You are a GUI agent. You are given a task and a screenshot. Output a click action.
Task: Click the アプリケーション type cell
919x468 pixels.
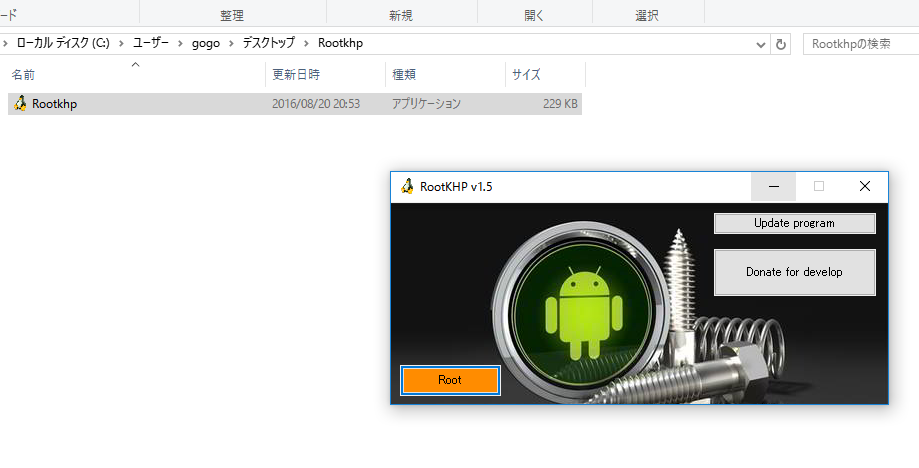click(426, 104)
